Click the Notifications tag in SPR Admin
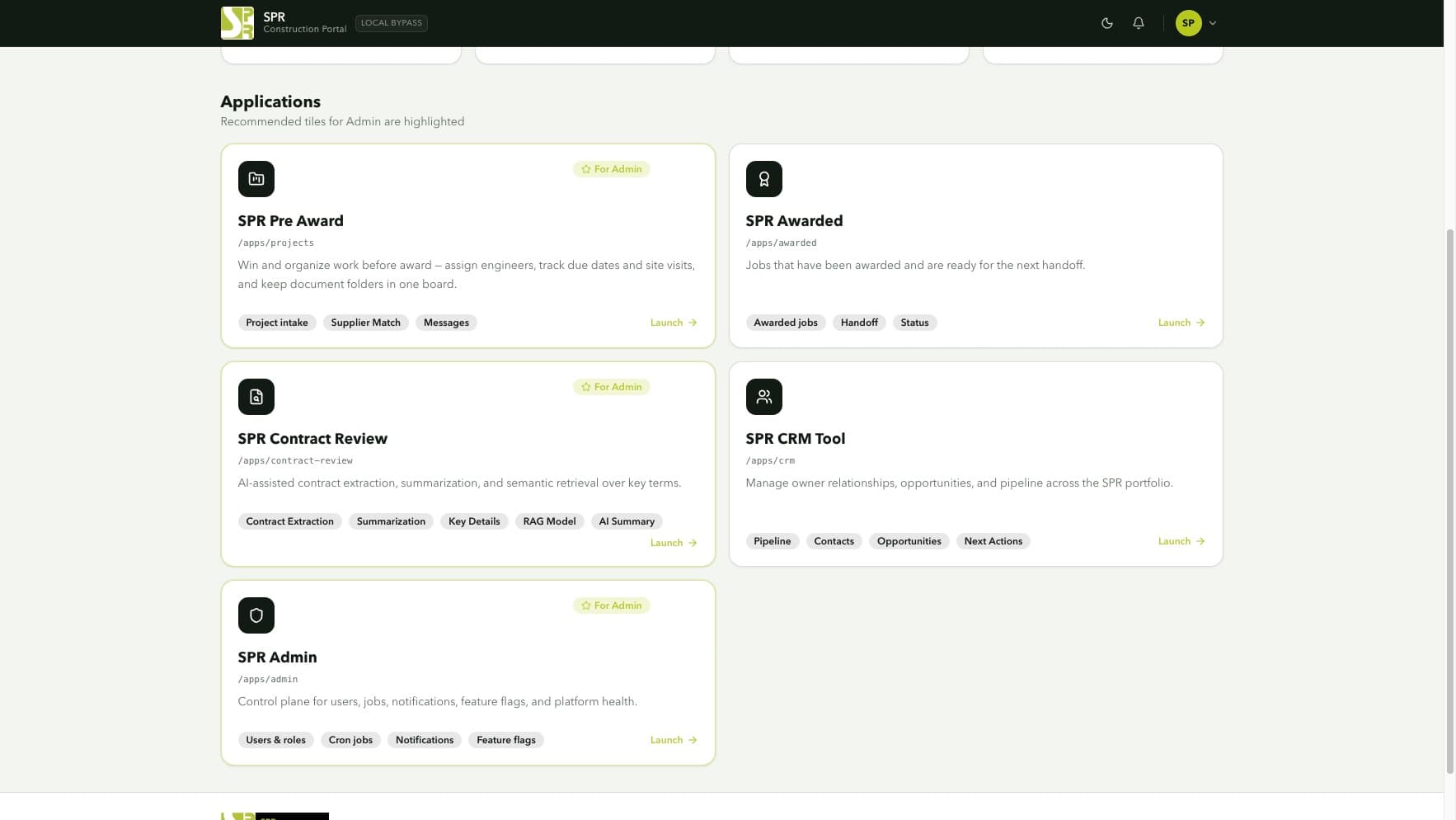The image size is (1456, 820). click(425, 740)
